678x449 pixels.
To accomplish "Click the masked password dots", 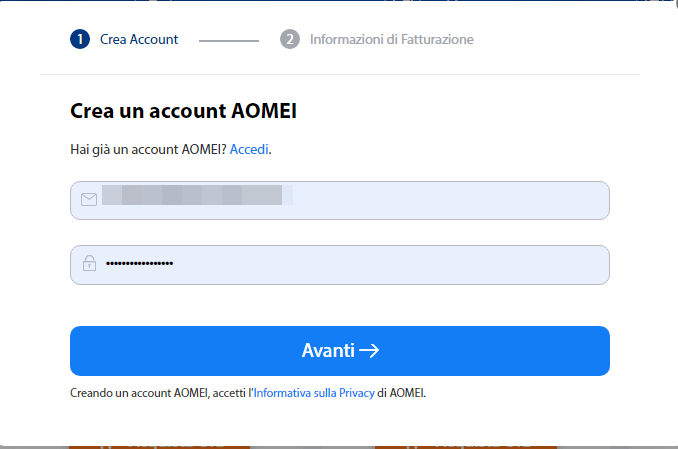I will [x=139, y=264].
